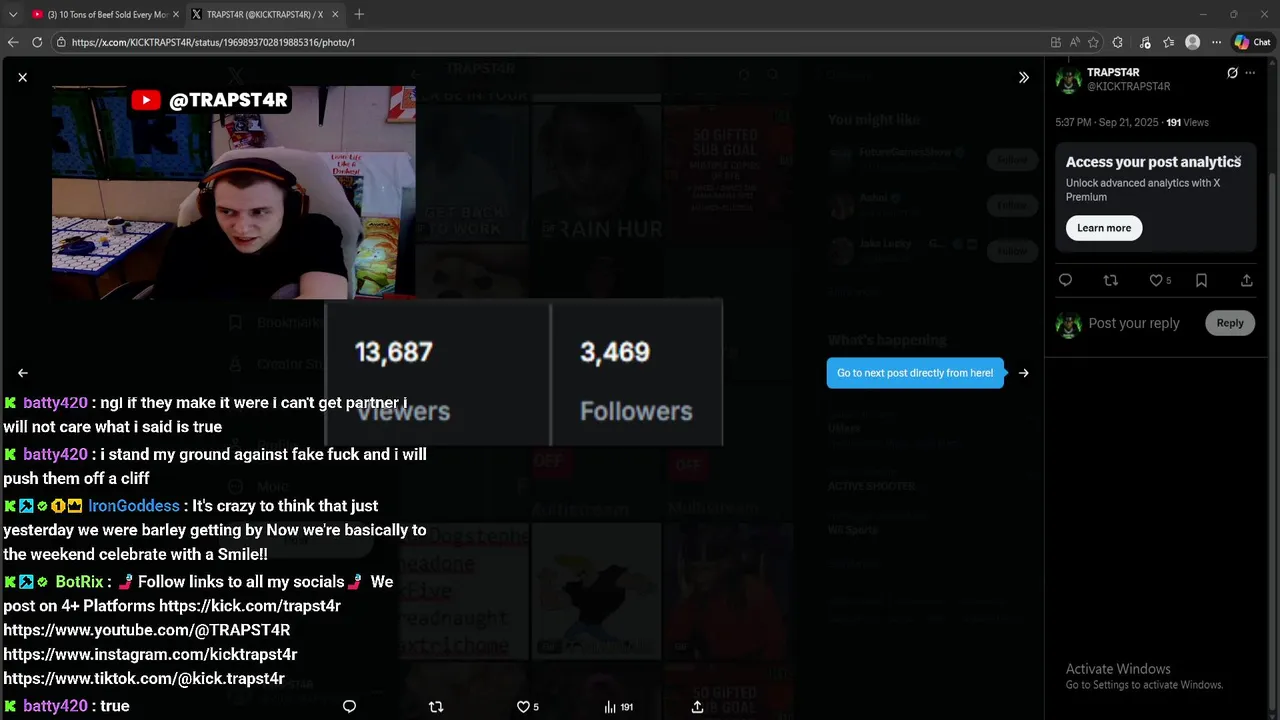Image resolution: width=1280 pixels, height=720 pixels.
Task: Open media control music icon in toolbar
Action: coord(1145,42)
